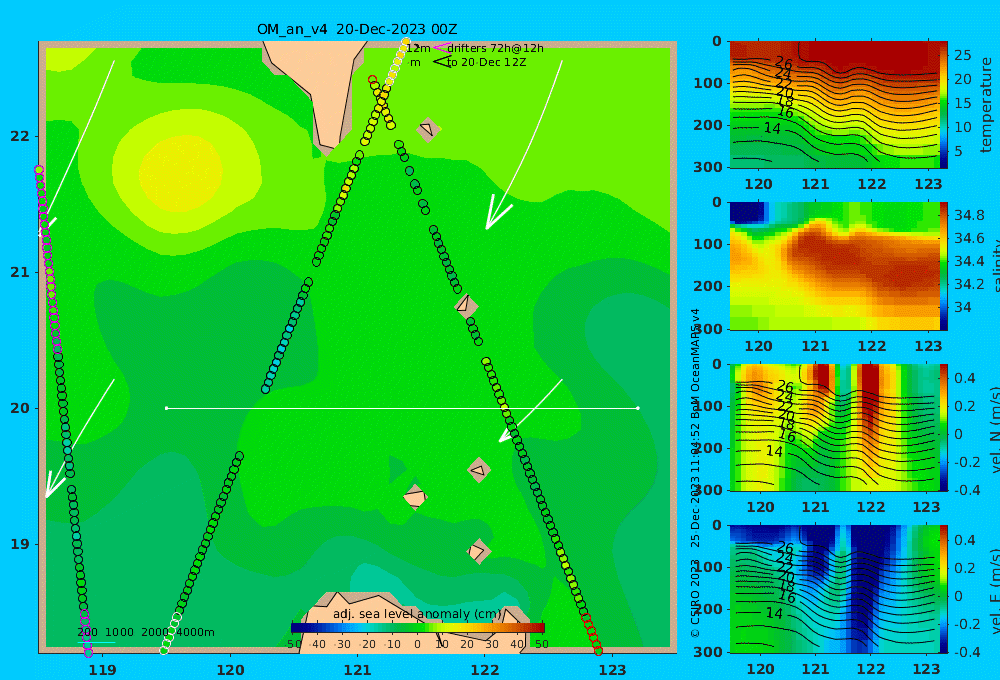Image resolution: width=1000 pixels, height=680 pixels.
Task: Click the western endpoint of the transect line
Action: [166, 408]
